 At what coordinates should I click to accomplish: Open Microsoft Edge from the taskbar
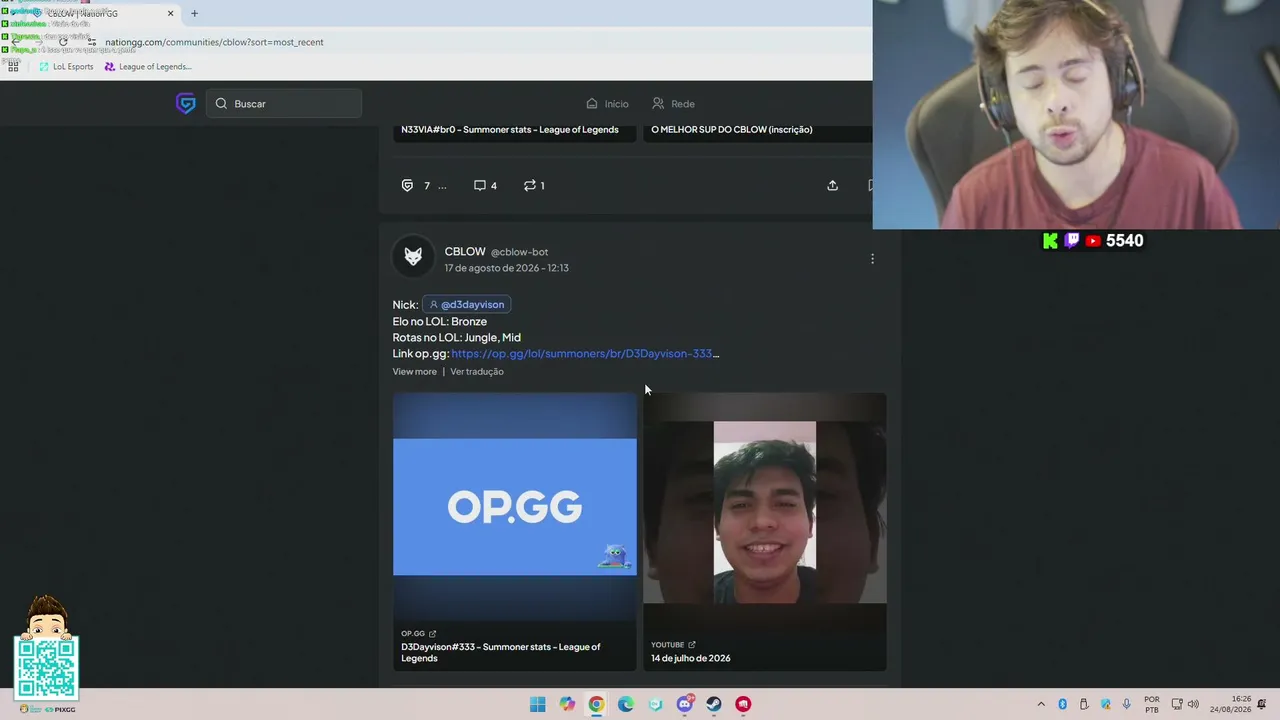point(626,704)
